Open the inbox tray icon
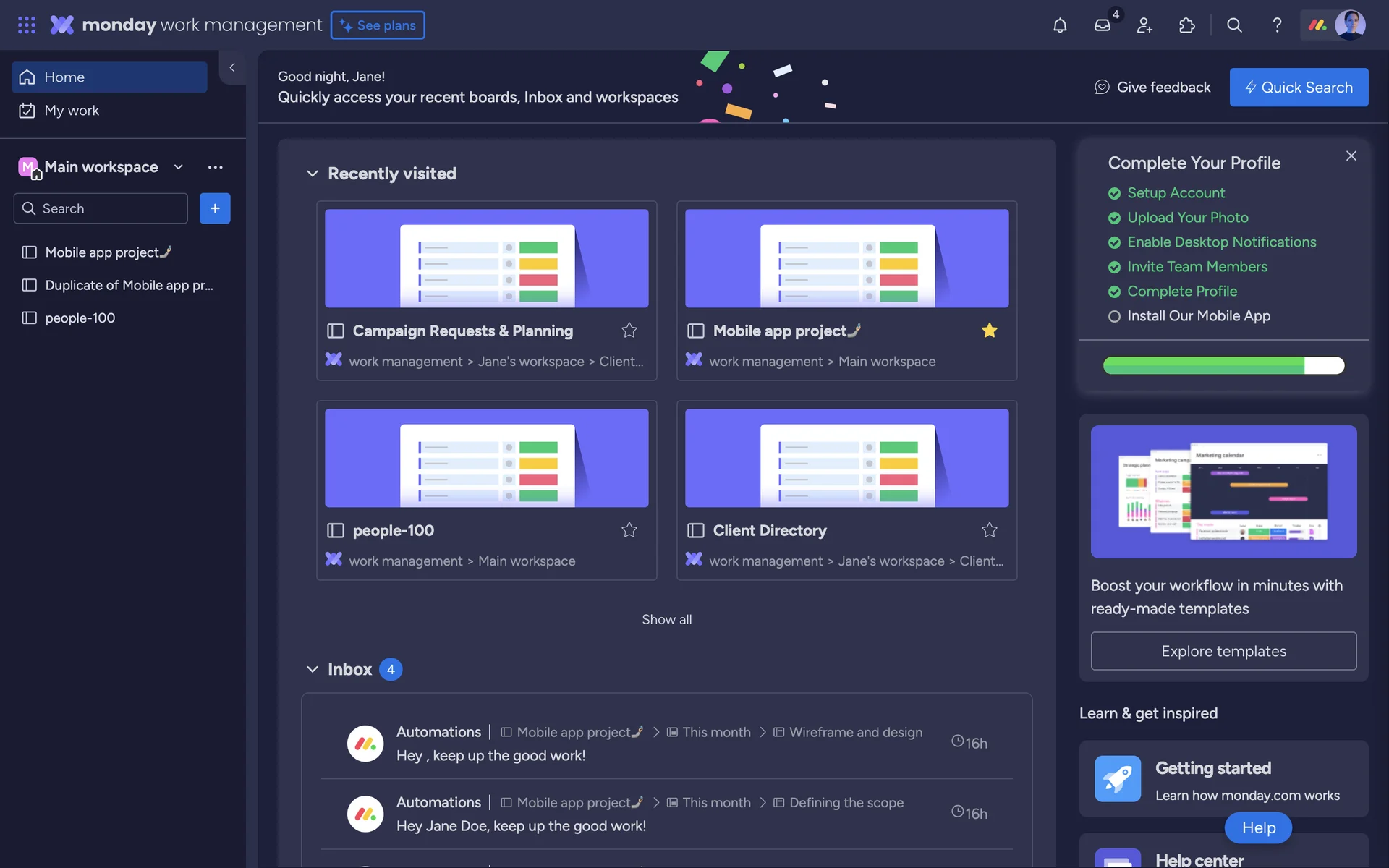The width and height of the screenshot is (1389, 868). 1102,25
